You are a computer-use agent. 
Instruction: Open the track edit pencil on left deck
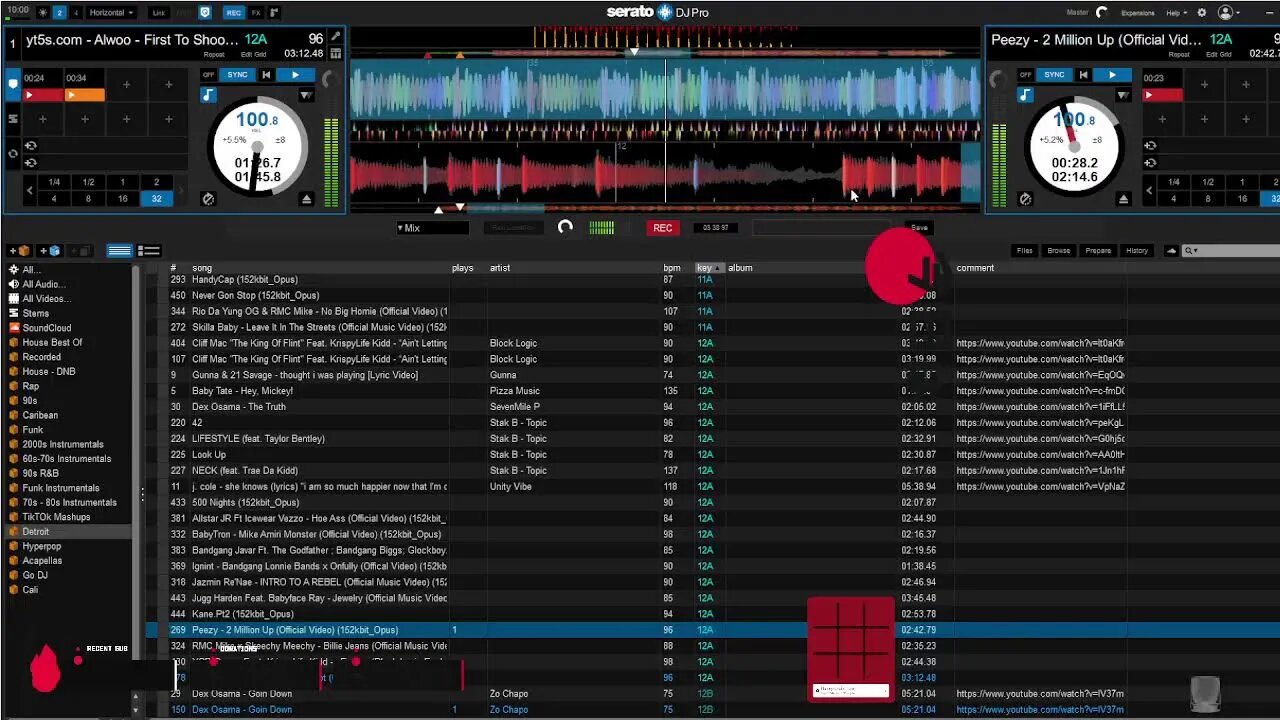pyautogui.click(x=336, y=36)
